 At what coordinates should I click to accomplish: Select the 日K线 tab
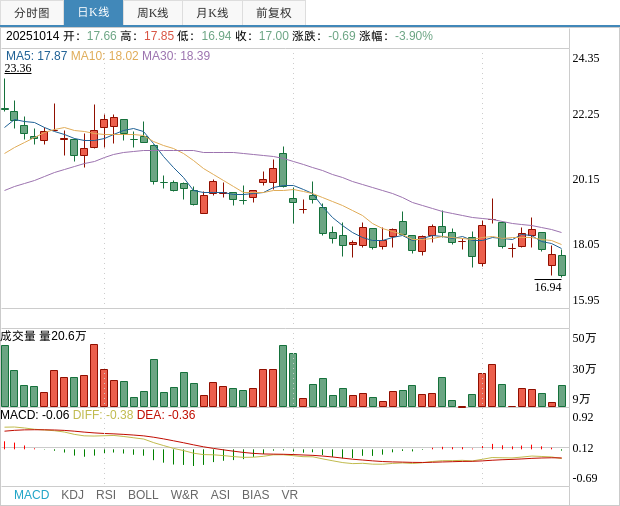[93, 13]
